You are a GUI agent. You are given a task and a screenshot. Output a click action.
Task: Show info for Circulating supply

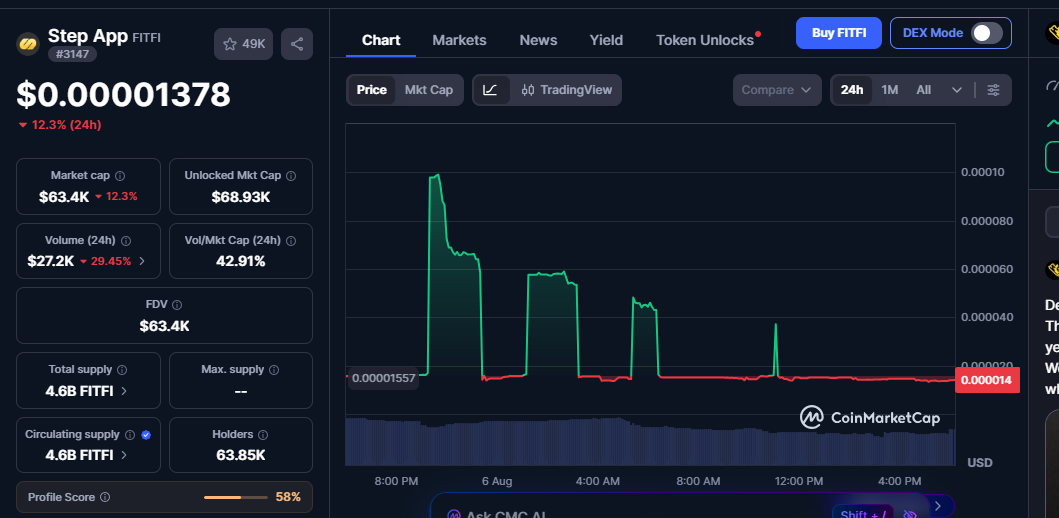(x=130, y=435)
